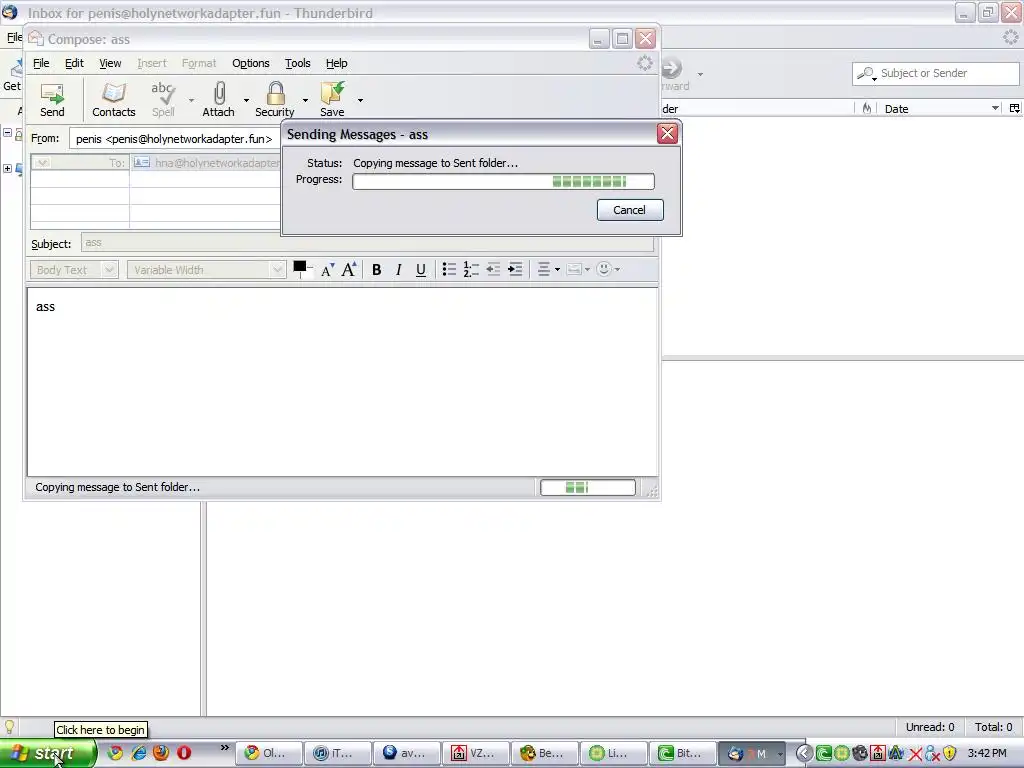Switch to the iT... taskbar window

pos(338,753)
